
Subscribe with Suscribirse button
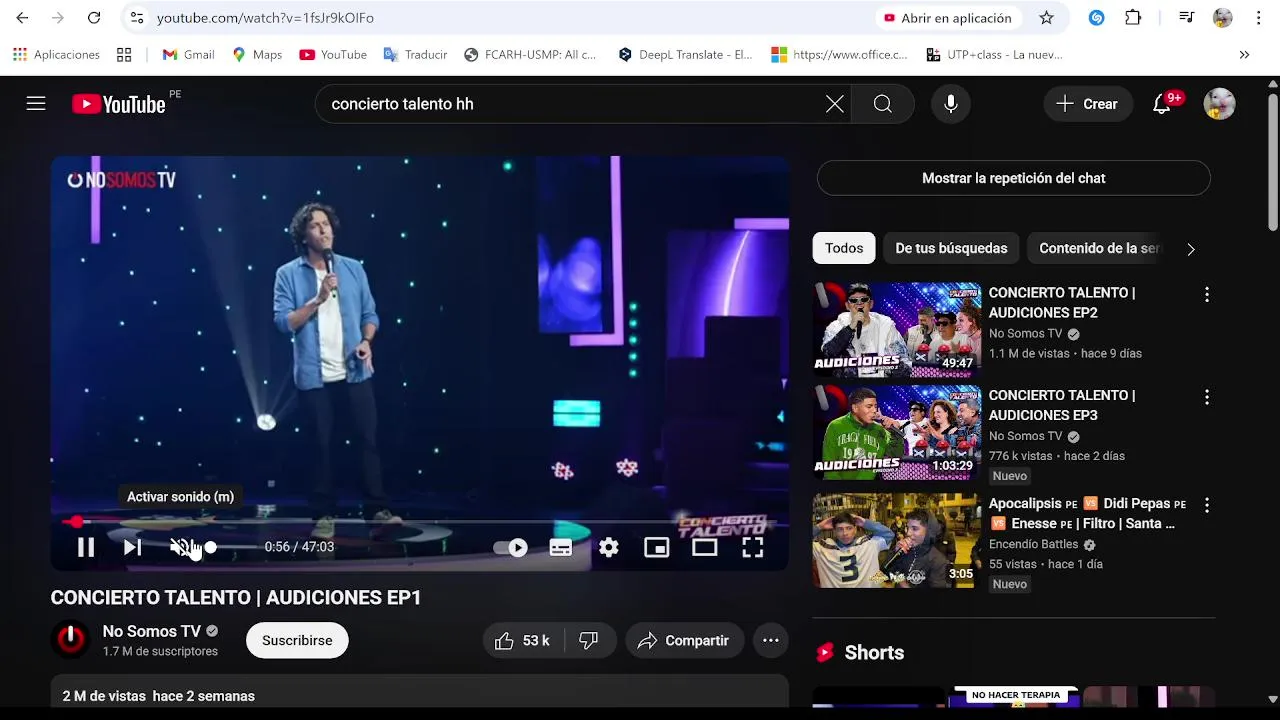click(297, 641)
